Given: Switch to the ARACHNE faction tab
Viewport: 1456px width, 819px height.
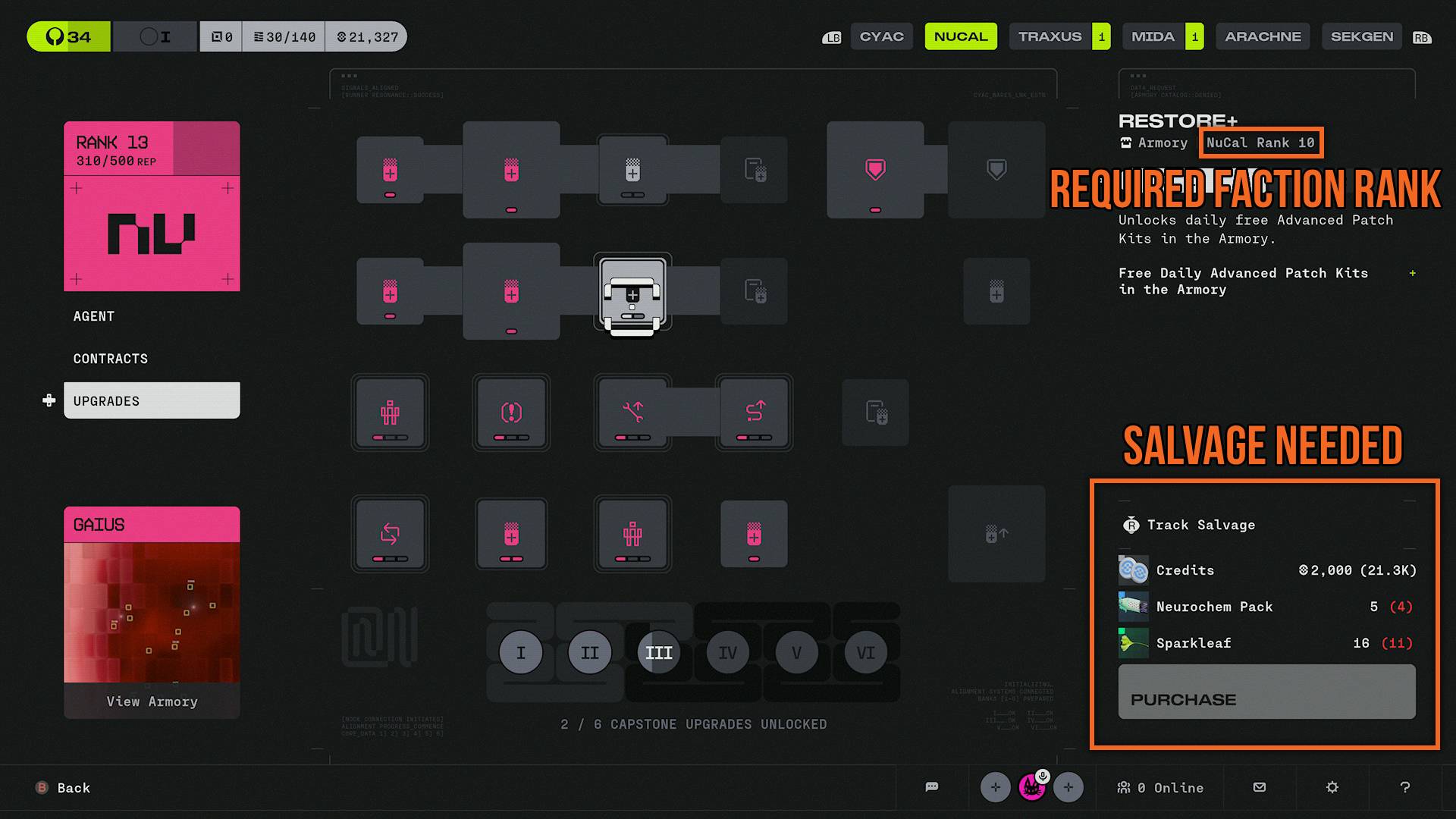Looking at the screenshot, I should click(1263, 36).
